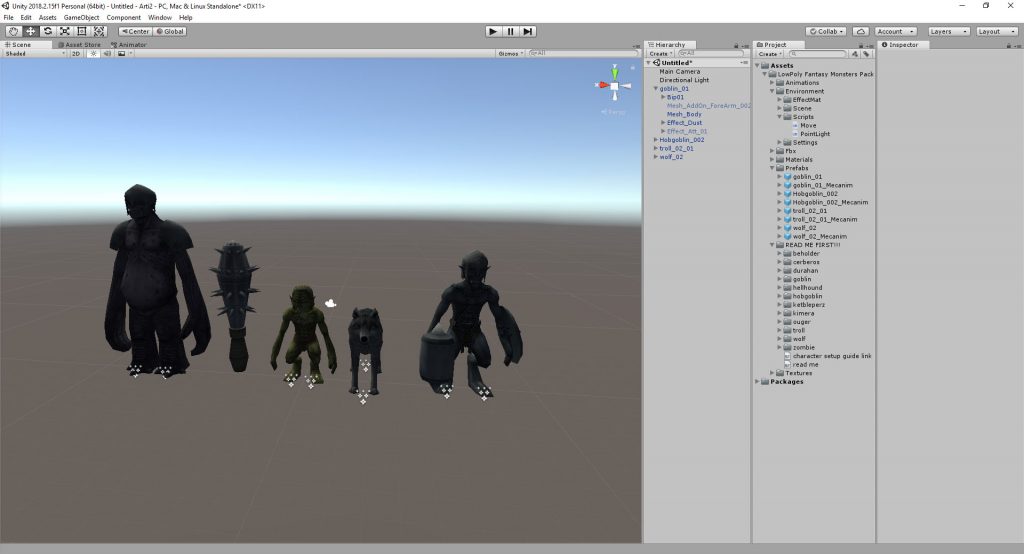Collapse the Untitled scene in Hierarchy
1024x554 pixels.
coord(648,63)
